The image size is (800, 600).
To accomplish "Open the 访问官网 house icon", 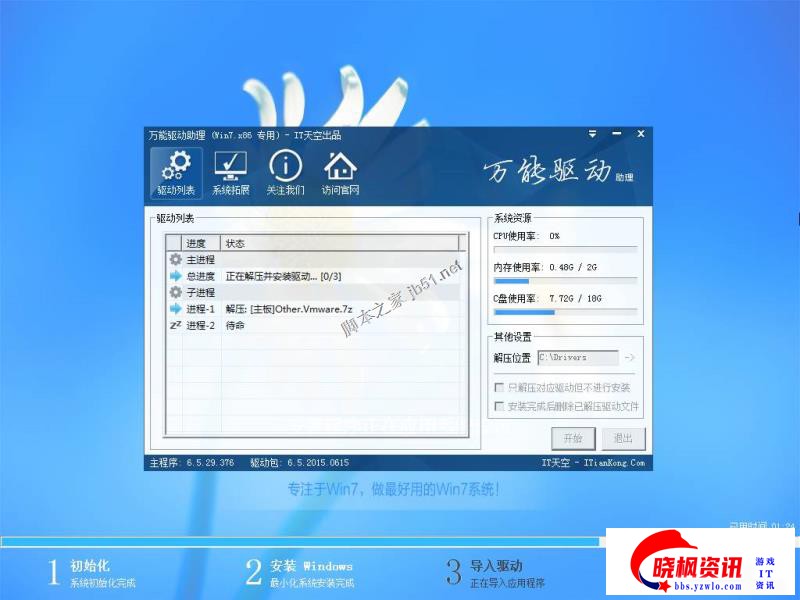I will coord(340,172).
